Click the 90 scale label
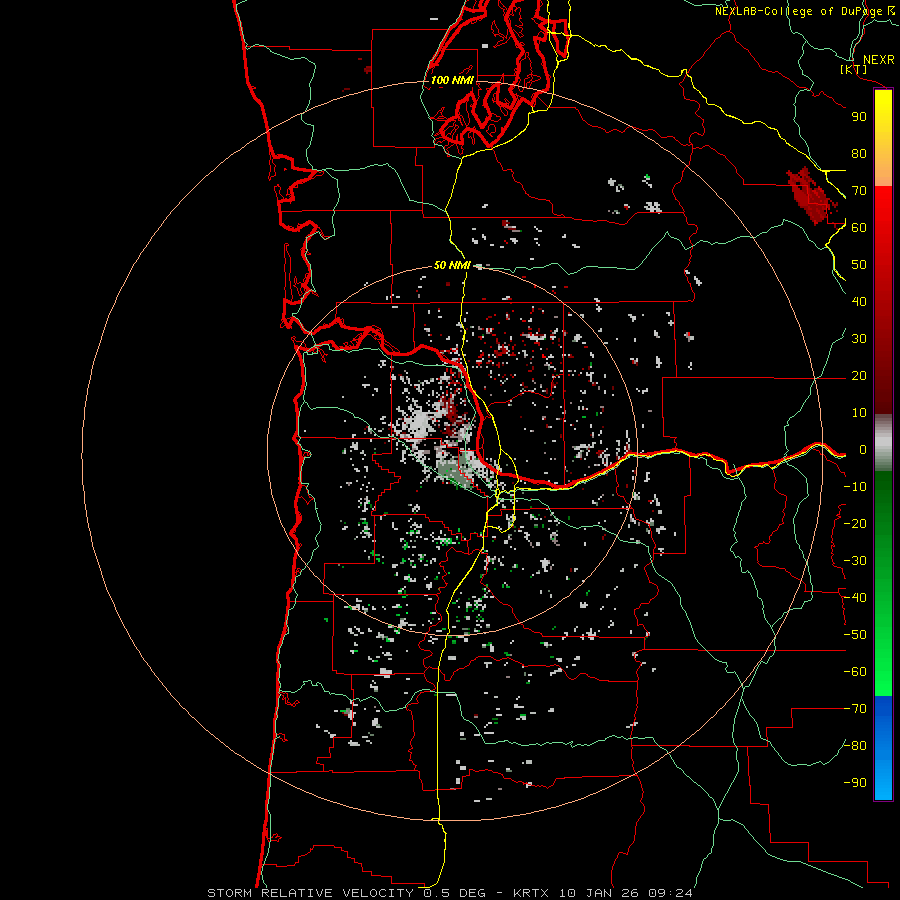The image size is (900, 900). [x=859, y=117]
